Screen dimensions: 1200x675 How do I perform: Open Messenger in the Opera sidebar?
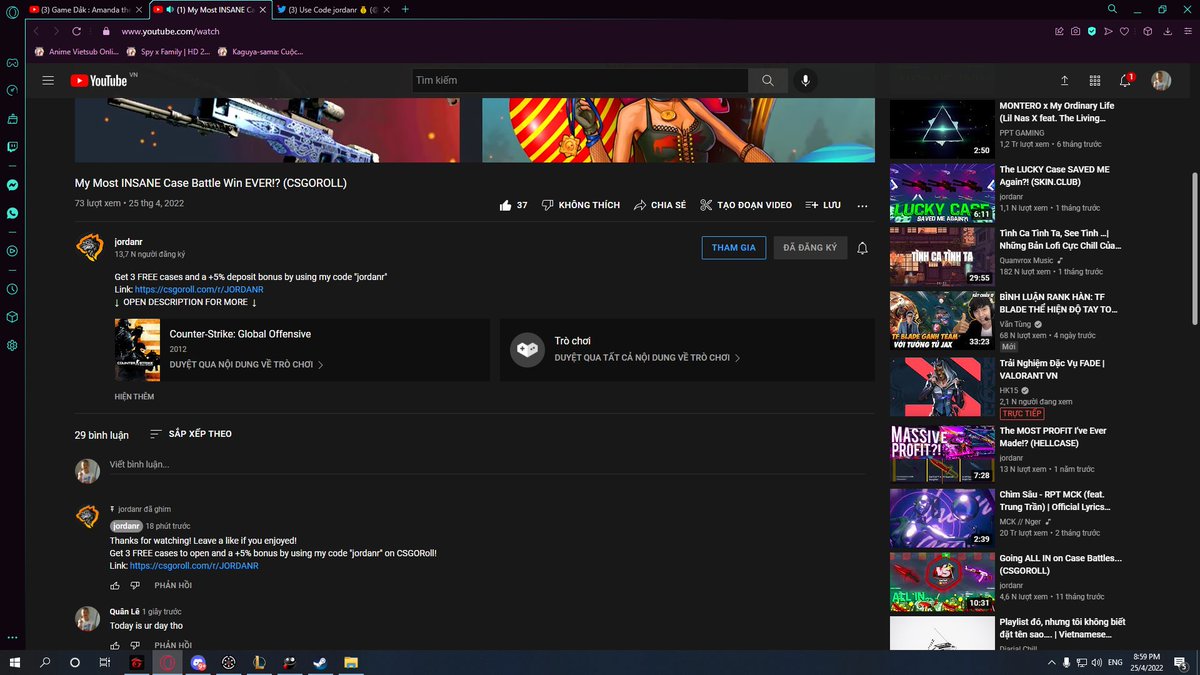12,185
